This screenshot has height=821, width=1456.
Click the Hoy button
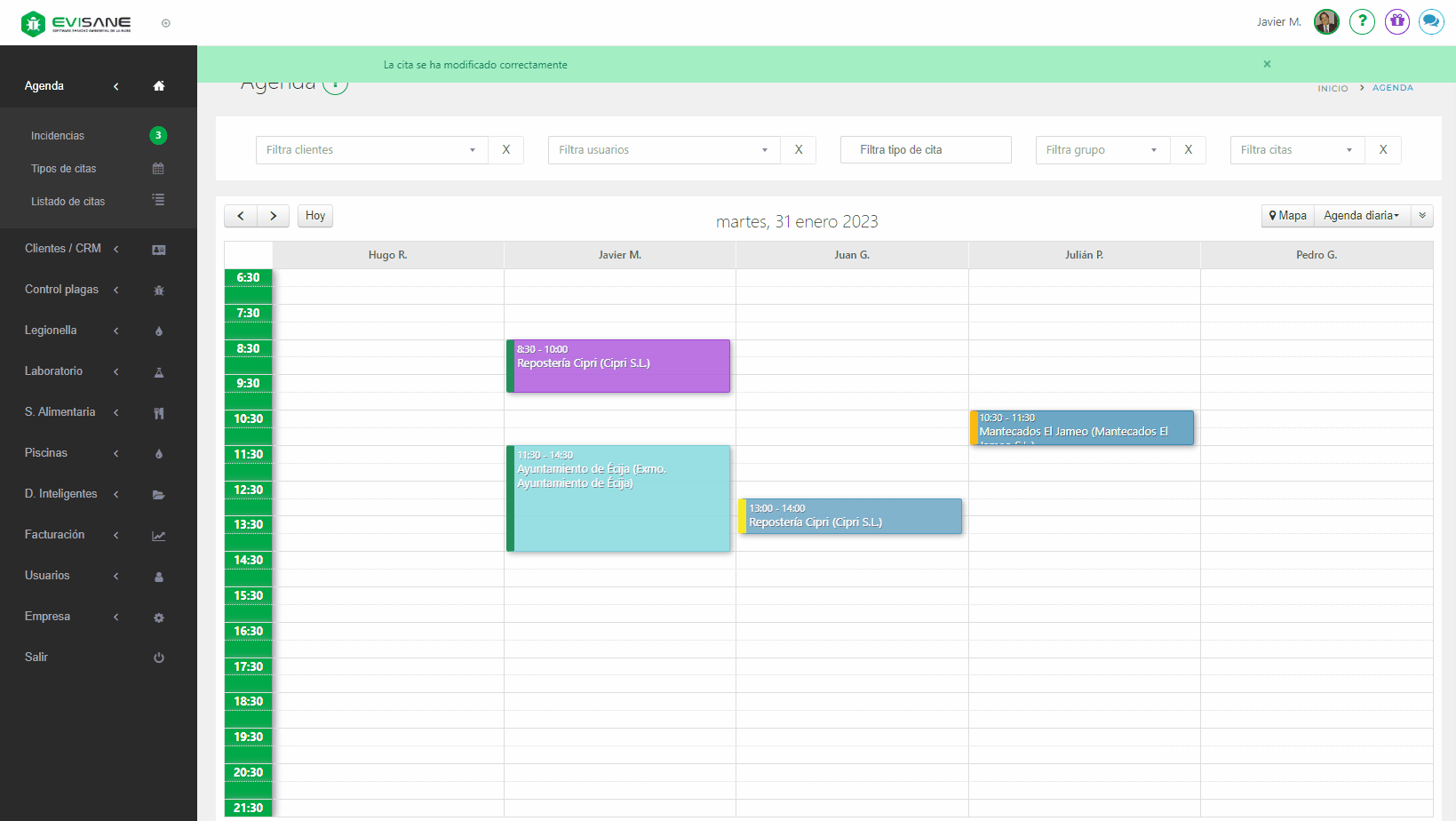315,216
